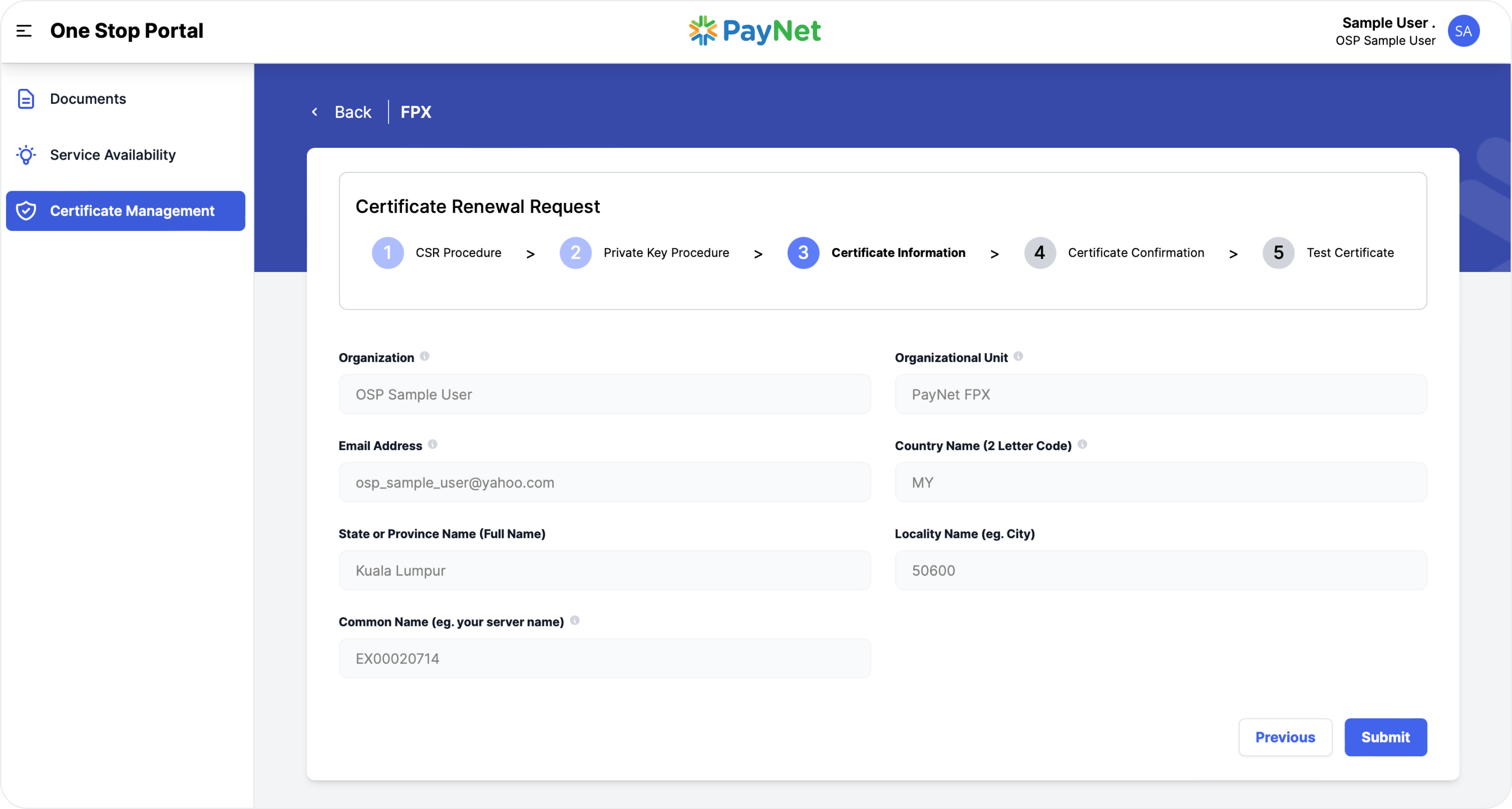The width and height of the screenshot is (1512, 809).
Task: Click the FPX breadcrumb label
Action: (x=416, y=111)
